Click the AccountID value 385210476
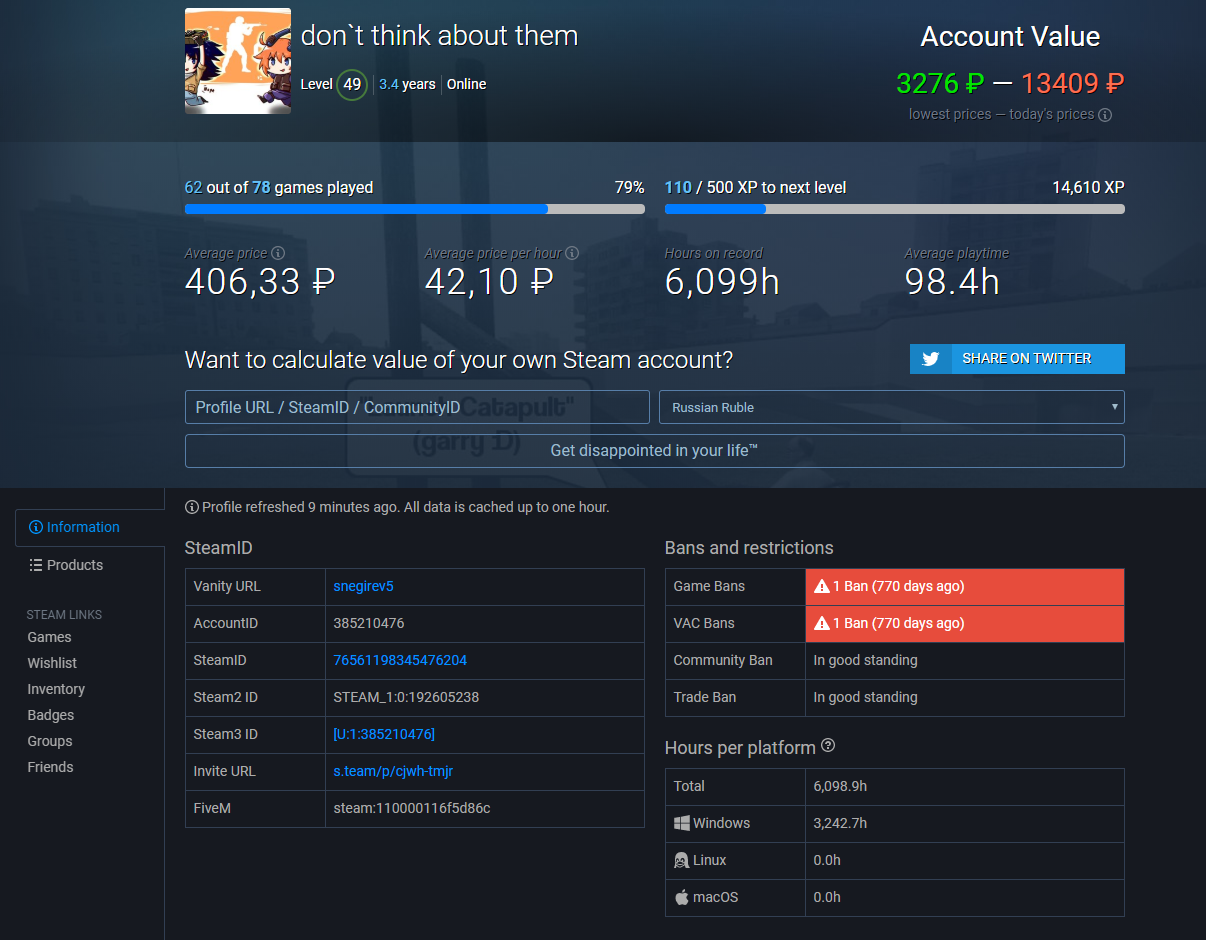The height and width of the screenshot is (940, 1206). pos(369,623)
